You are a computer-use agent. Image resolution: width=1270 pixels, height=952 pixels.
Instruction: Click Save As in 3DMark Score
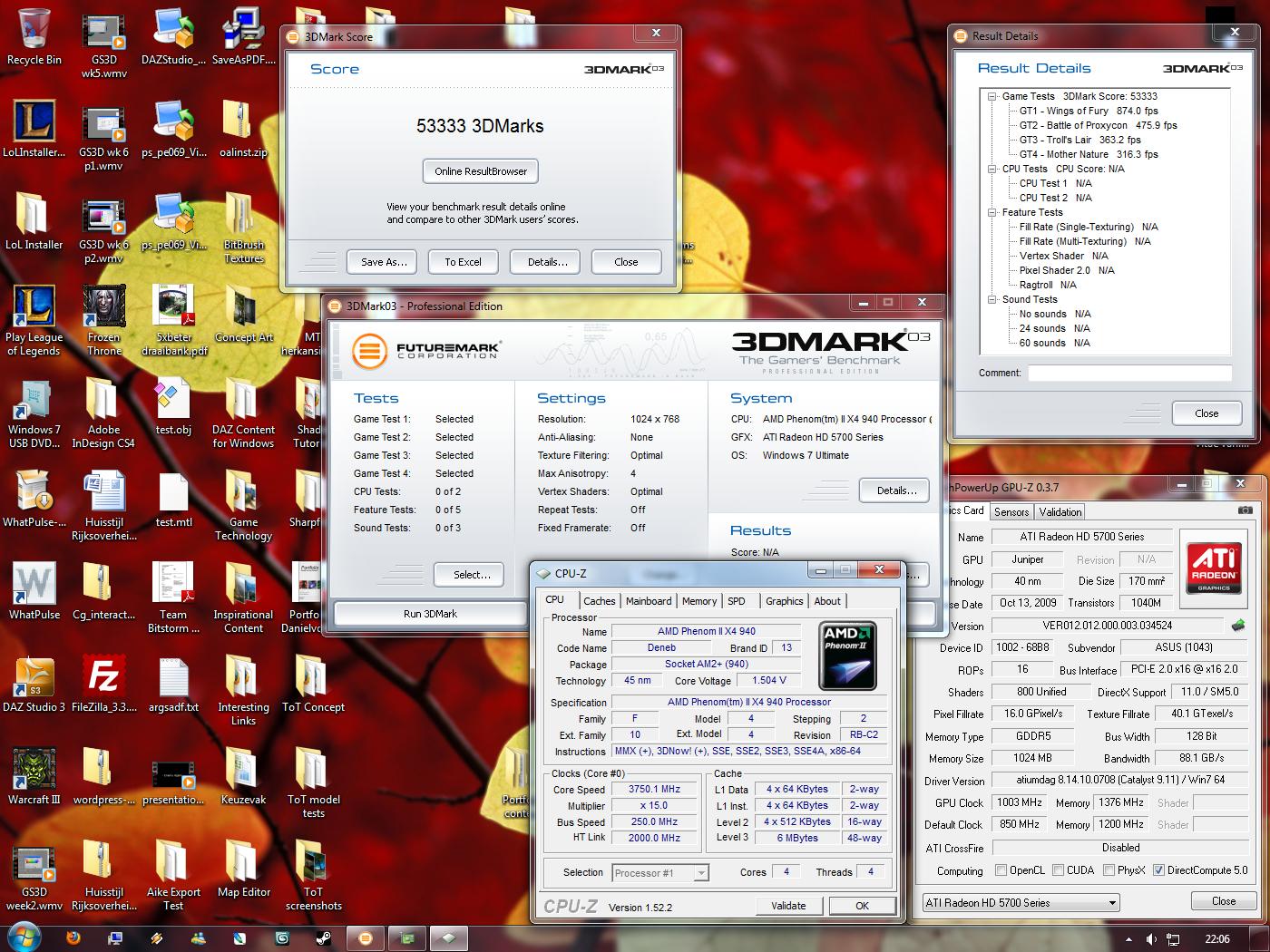coord(384,262)
